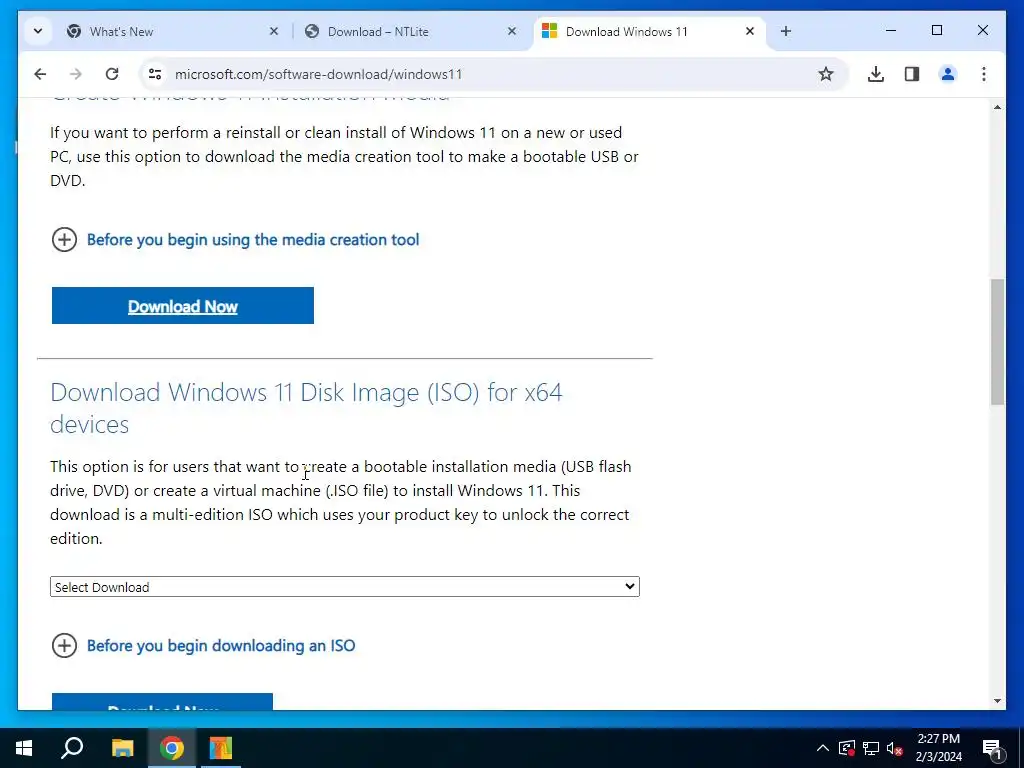Close the Download – NTLite tab

point(512,31)
